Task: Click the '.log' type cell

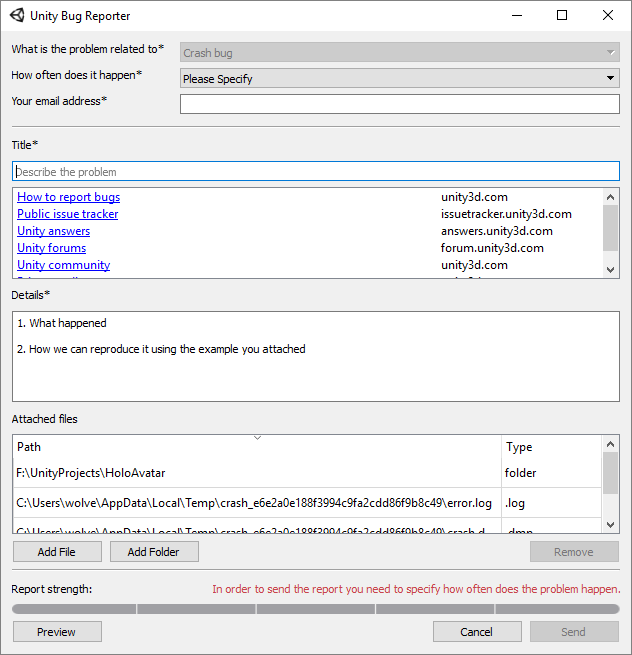Action: (x=551, y=503)
